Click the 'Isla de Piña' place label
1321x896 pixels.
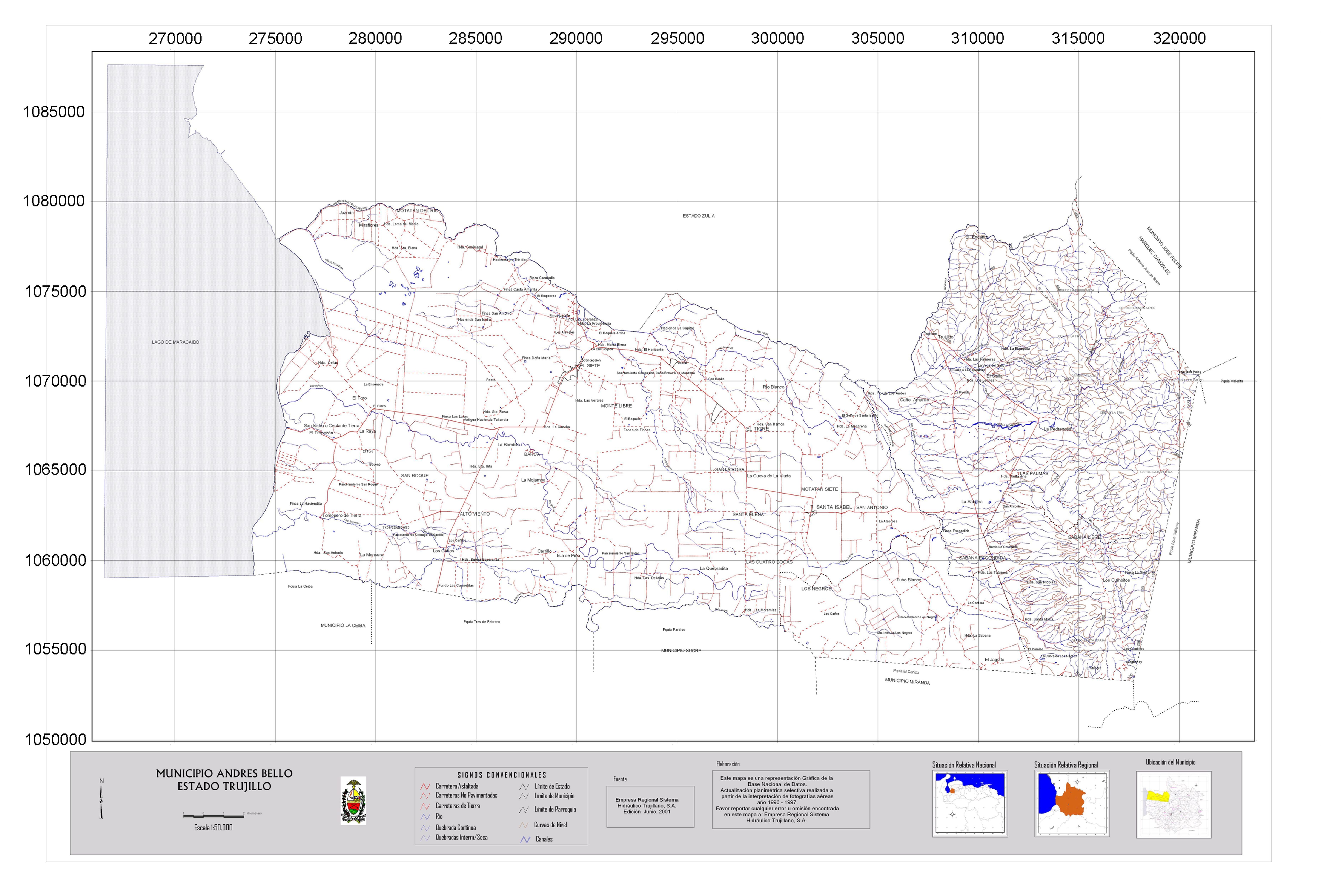point(568,556)
